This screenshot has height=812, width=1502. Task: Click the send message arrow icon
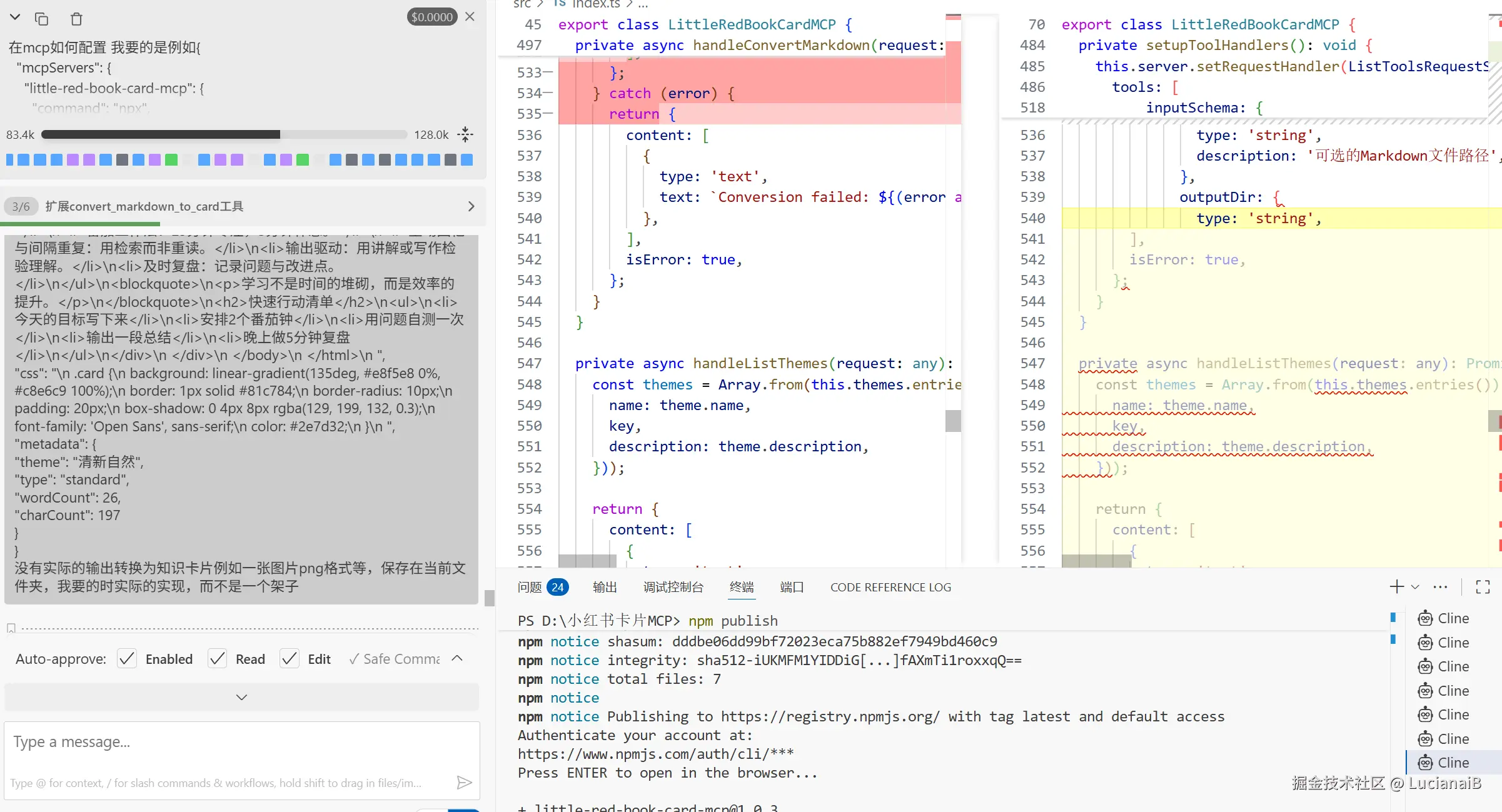tap(464, 783)
